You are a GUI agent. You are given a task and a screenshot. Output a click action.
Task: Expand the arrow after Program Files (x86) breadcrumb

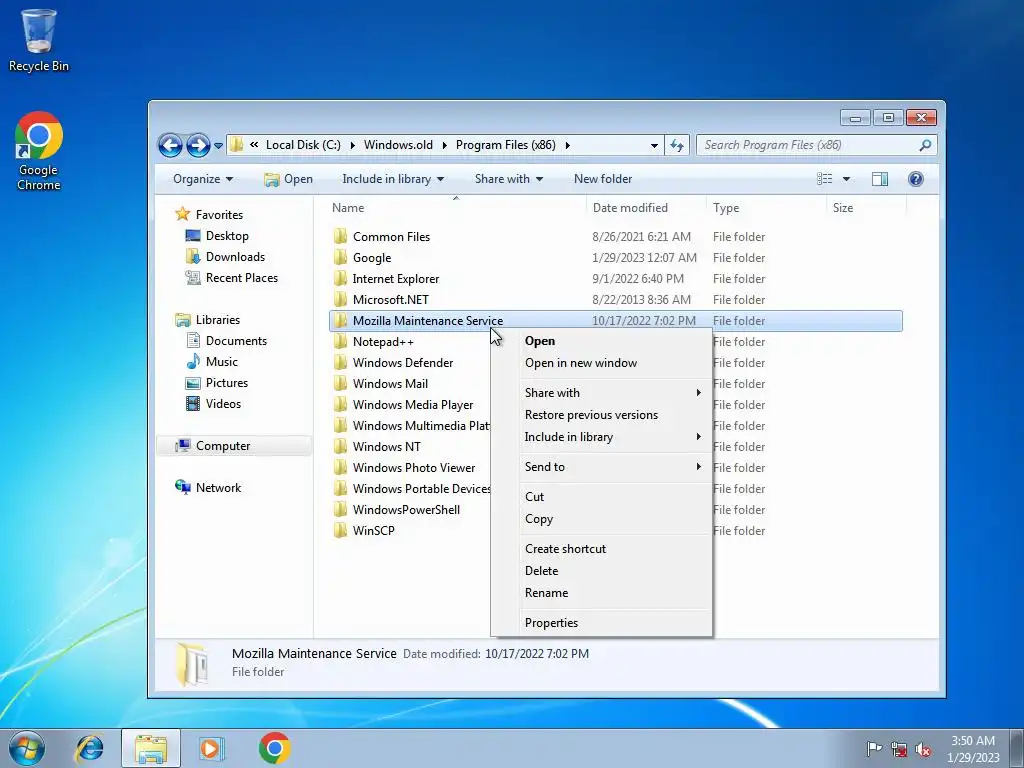(568, 145)
